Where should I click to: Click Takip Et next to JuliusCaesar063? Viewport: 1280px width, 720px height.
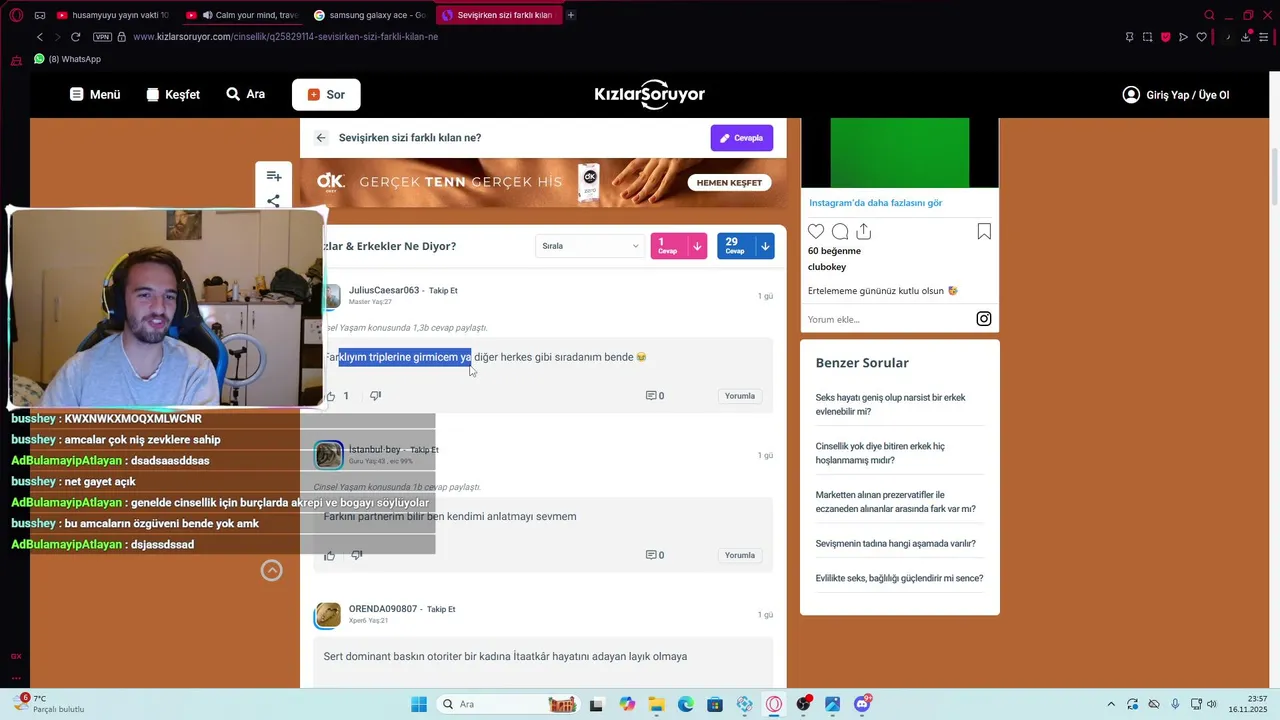443,291
